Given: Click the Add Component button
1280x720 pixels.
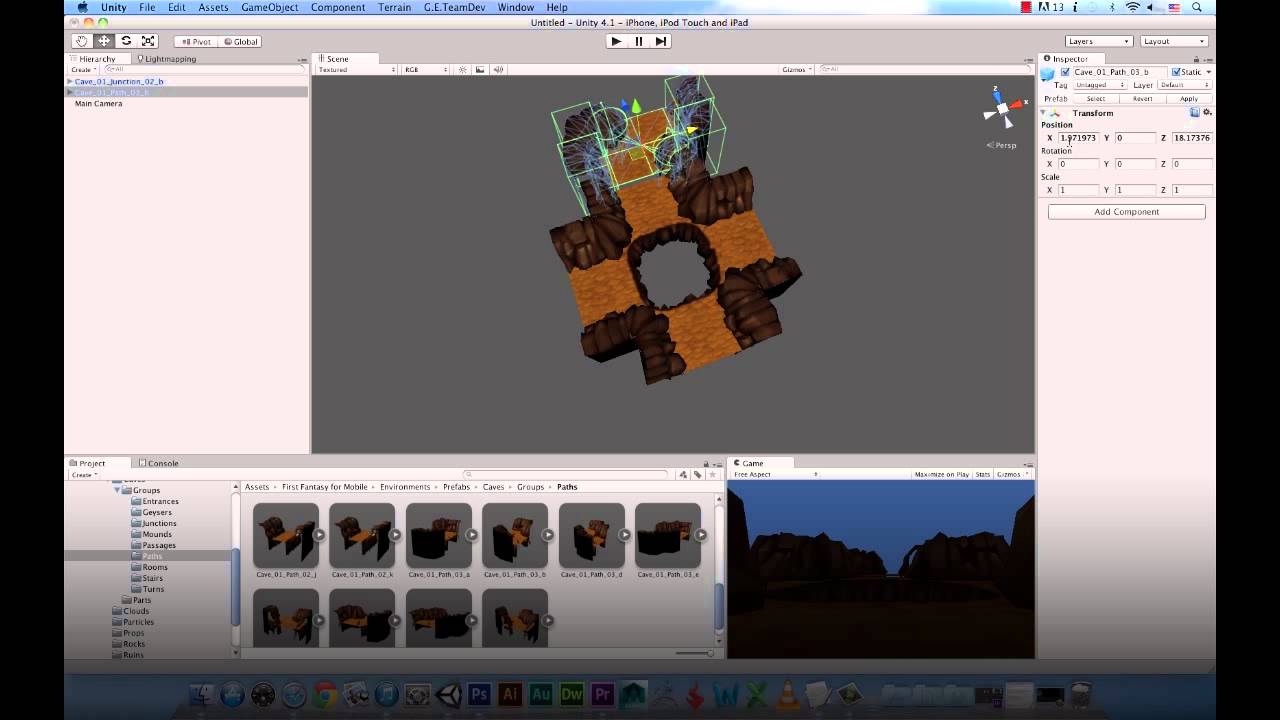Looking at the screenshot, I should pos(1127,212).
